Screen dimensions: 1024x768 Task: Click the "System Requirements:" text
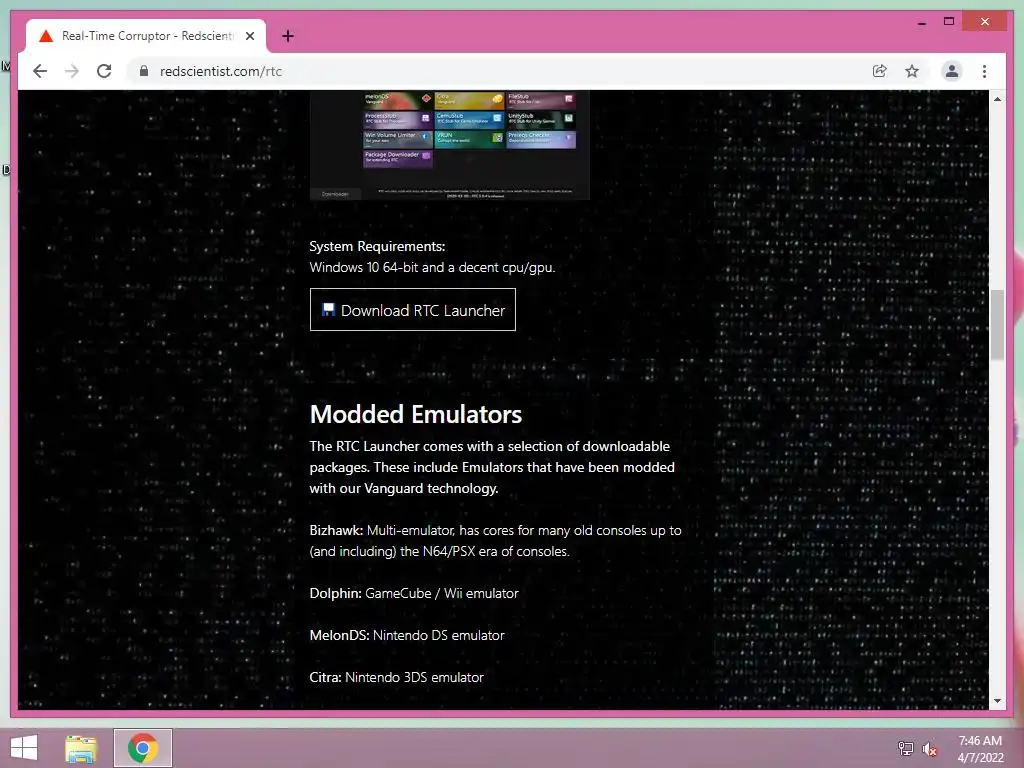(x=377, y=246)
